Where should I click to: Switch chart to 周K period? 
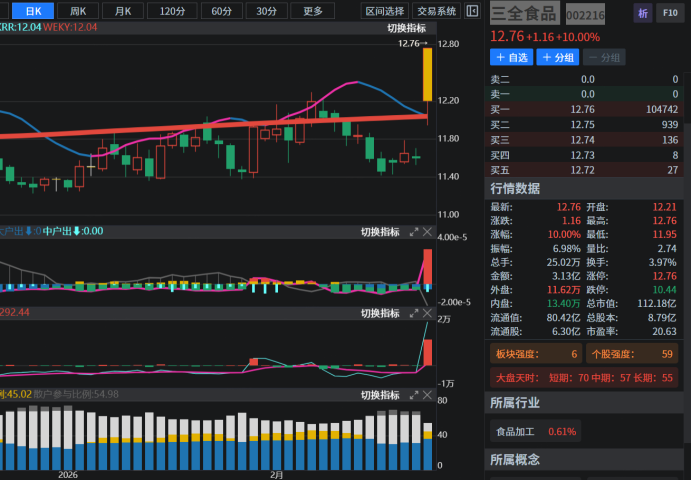coord(78,11)
